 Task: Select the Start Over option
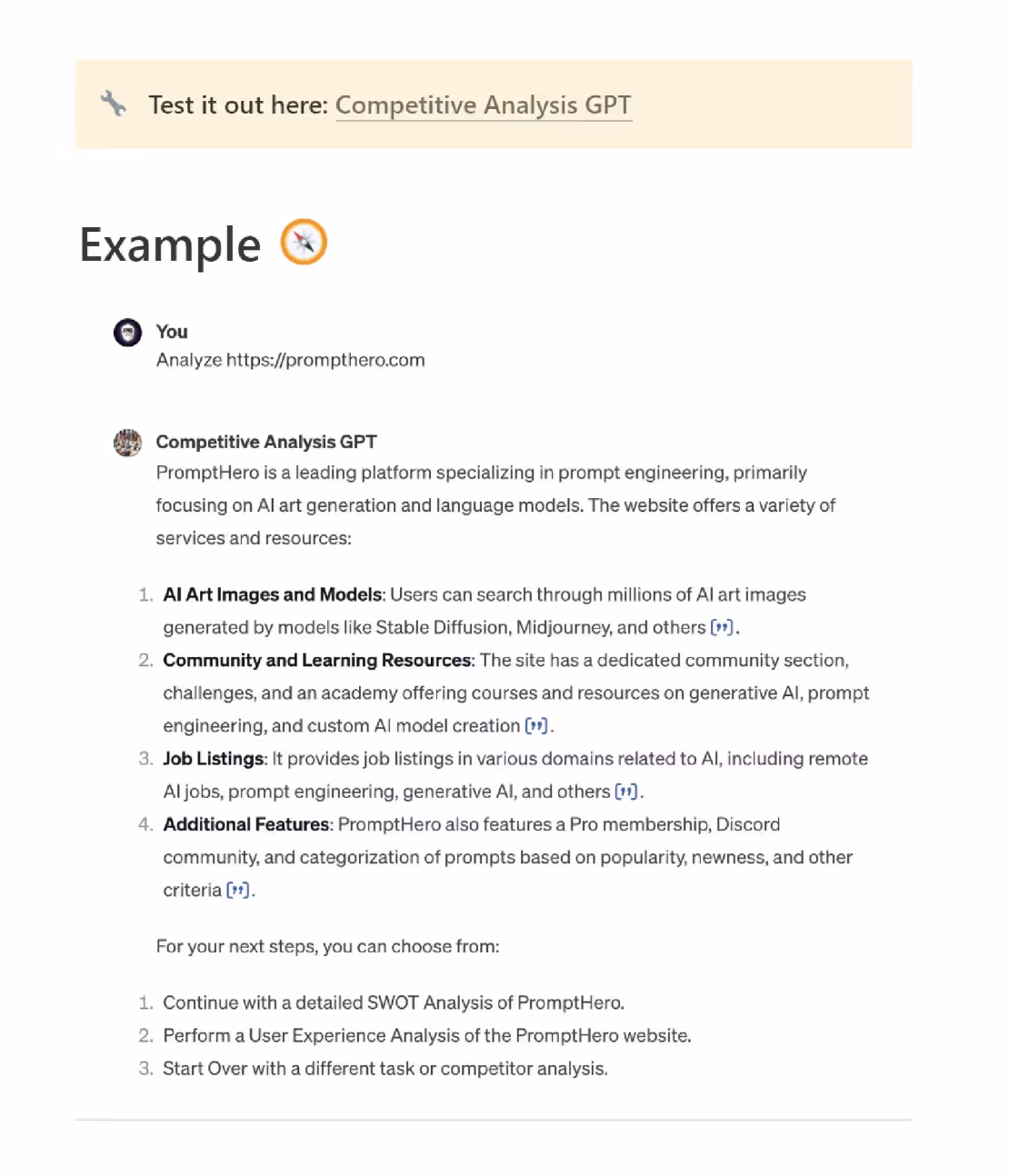click(385, 1069)
